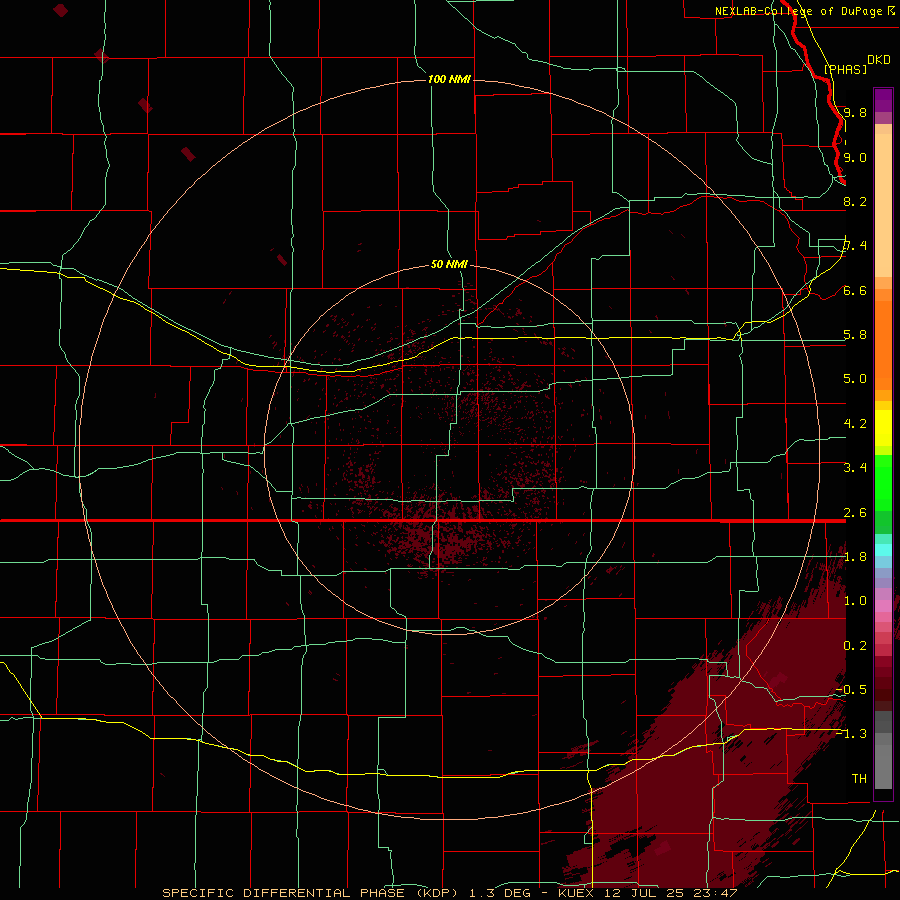Click the 0.2 value on the color scale
This screenshot has width=900, height=900.
[855, 646]
